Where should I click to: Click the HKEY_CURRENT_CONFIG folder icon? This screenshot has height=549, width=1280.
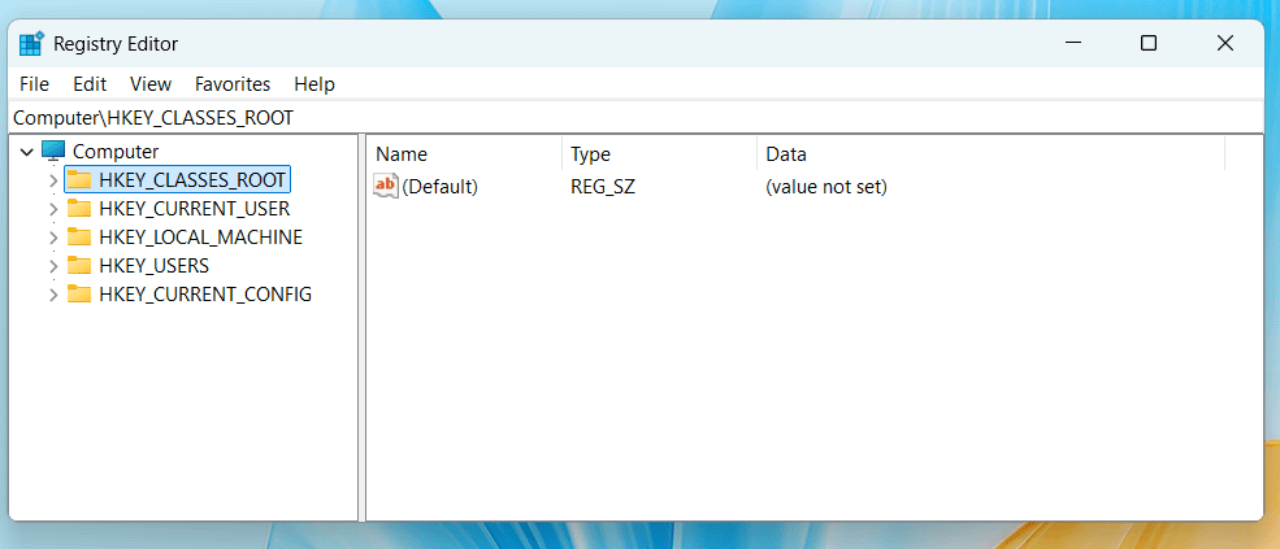point(79,294)
